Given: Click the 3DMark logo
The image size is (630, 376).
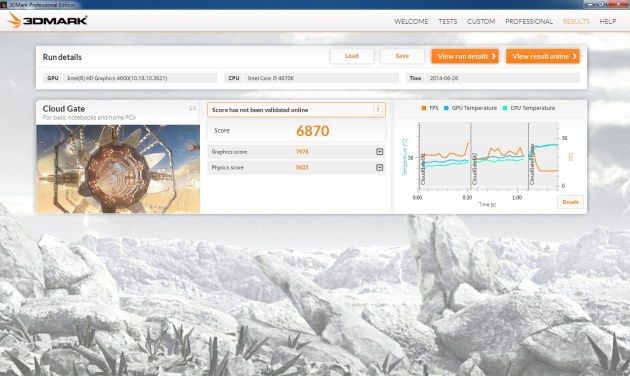Looking at the screenshot, I should tap(47, 20).
